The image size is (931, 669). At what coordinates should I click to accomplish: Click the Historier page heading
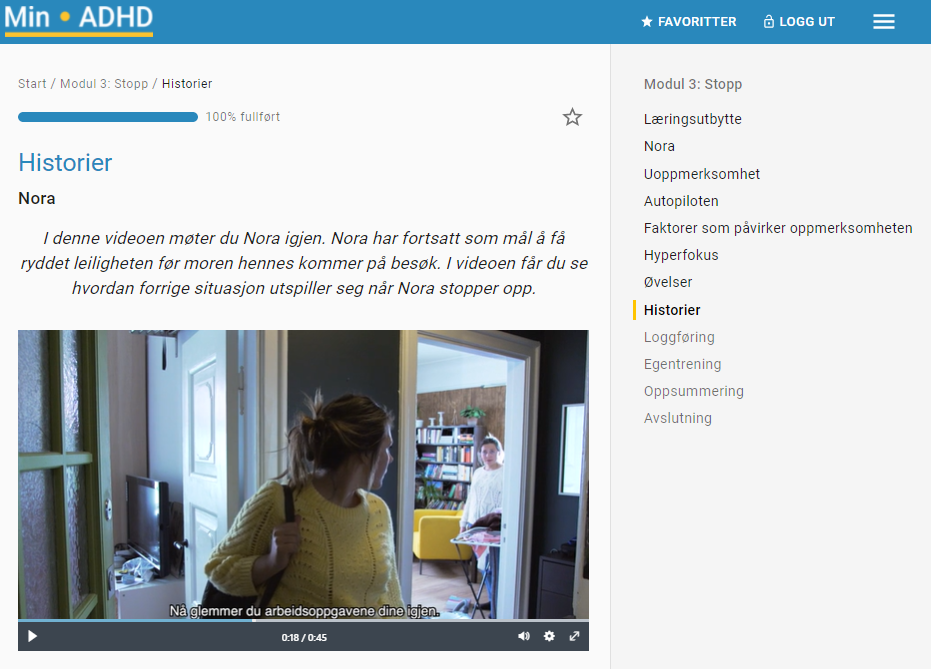point(65,163)
